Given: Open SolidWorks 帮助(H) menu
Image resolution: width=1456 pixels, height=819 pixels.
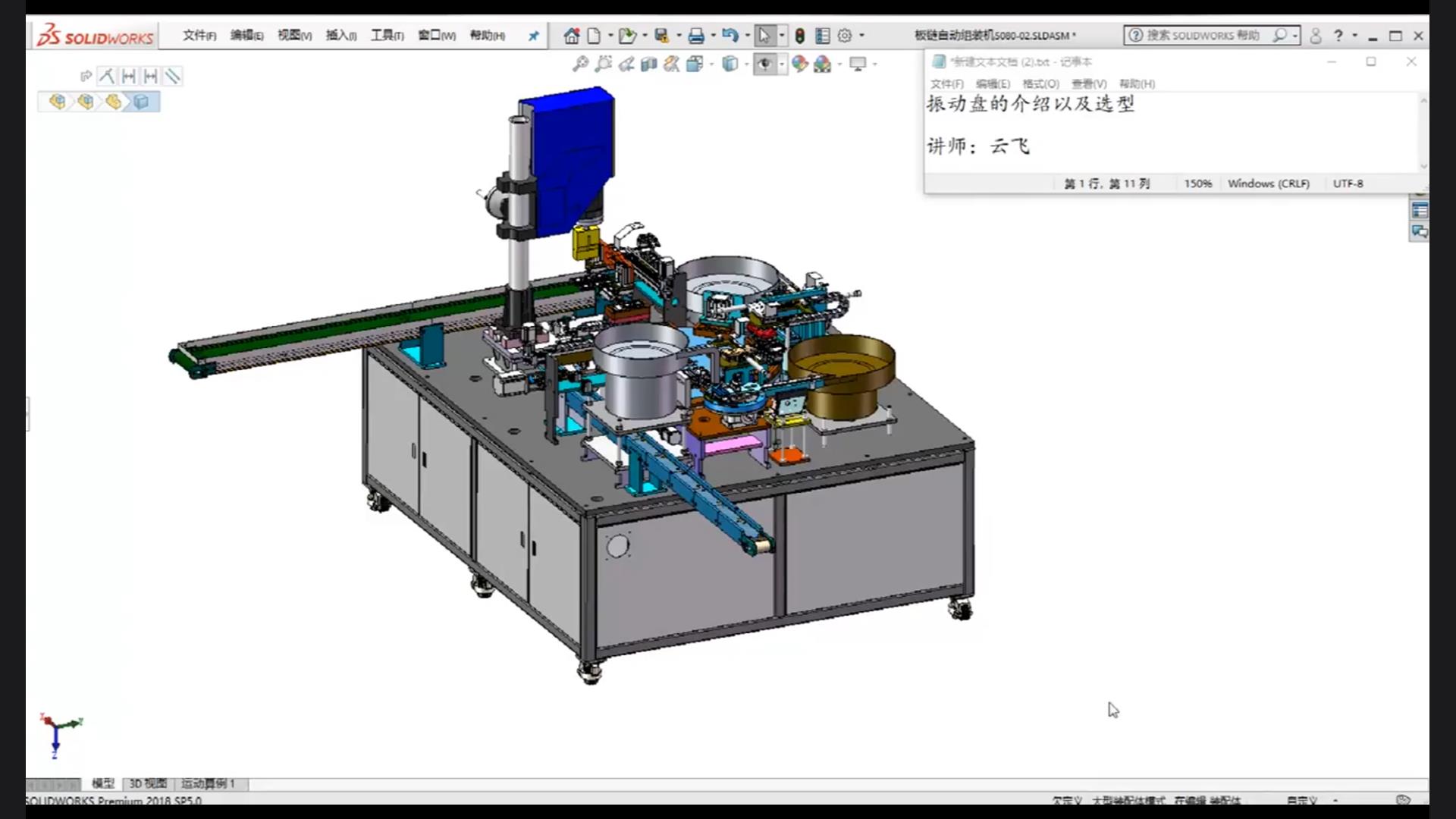Looking at the screenshot, I should point(488,36).
